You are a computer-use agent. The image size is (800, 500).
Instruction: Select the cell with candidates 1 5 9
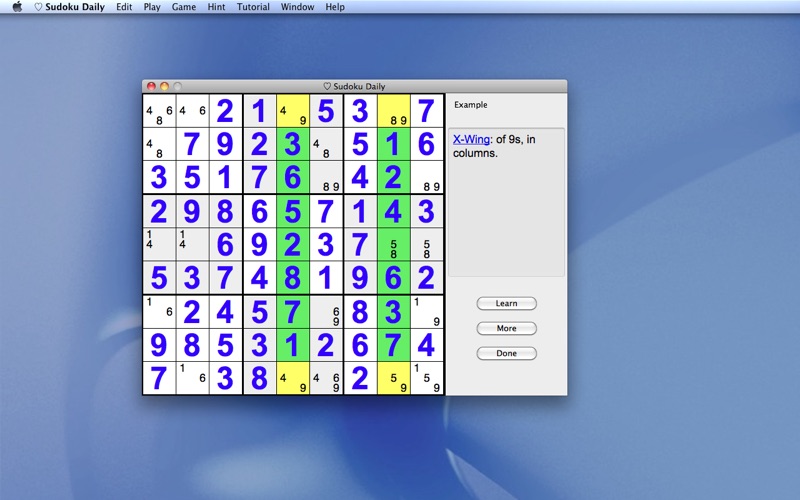427,378
